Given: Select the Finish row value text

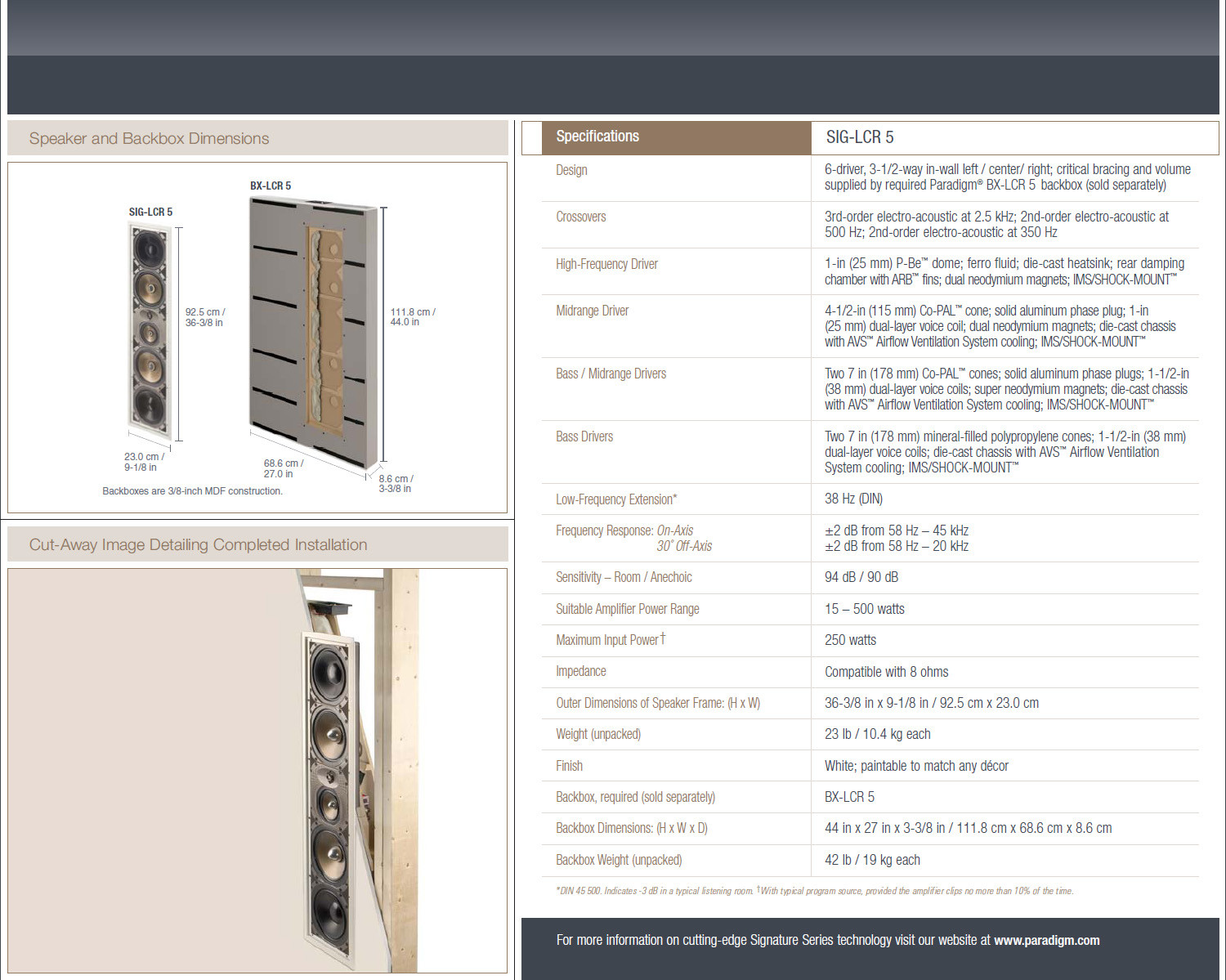Looking at the screenshot, I should pyautogui.click(x=916, y=766).
